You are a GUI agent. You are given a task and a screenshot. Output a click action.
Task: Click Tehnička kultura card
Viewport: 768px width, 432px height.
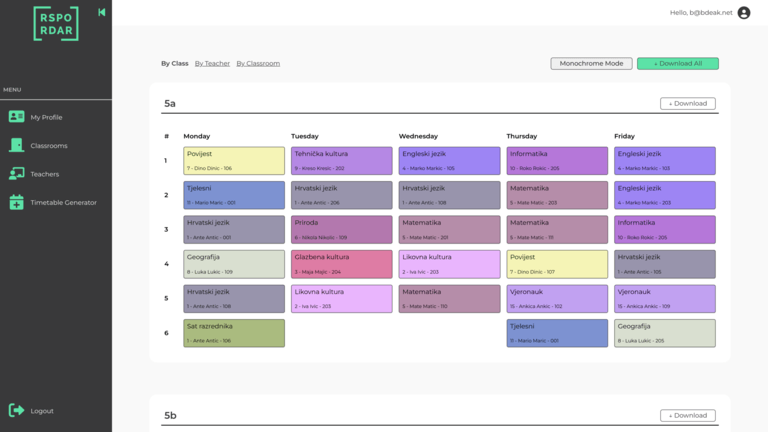[341, 161]
